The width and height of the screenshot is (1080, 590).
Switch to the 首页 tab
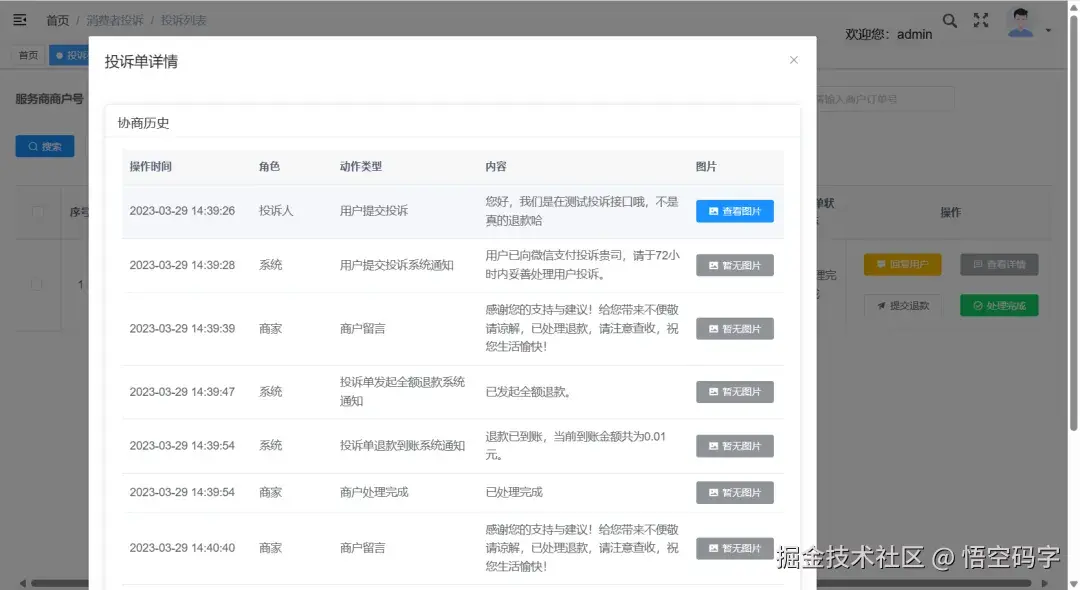27,55
